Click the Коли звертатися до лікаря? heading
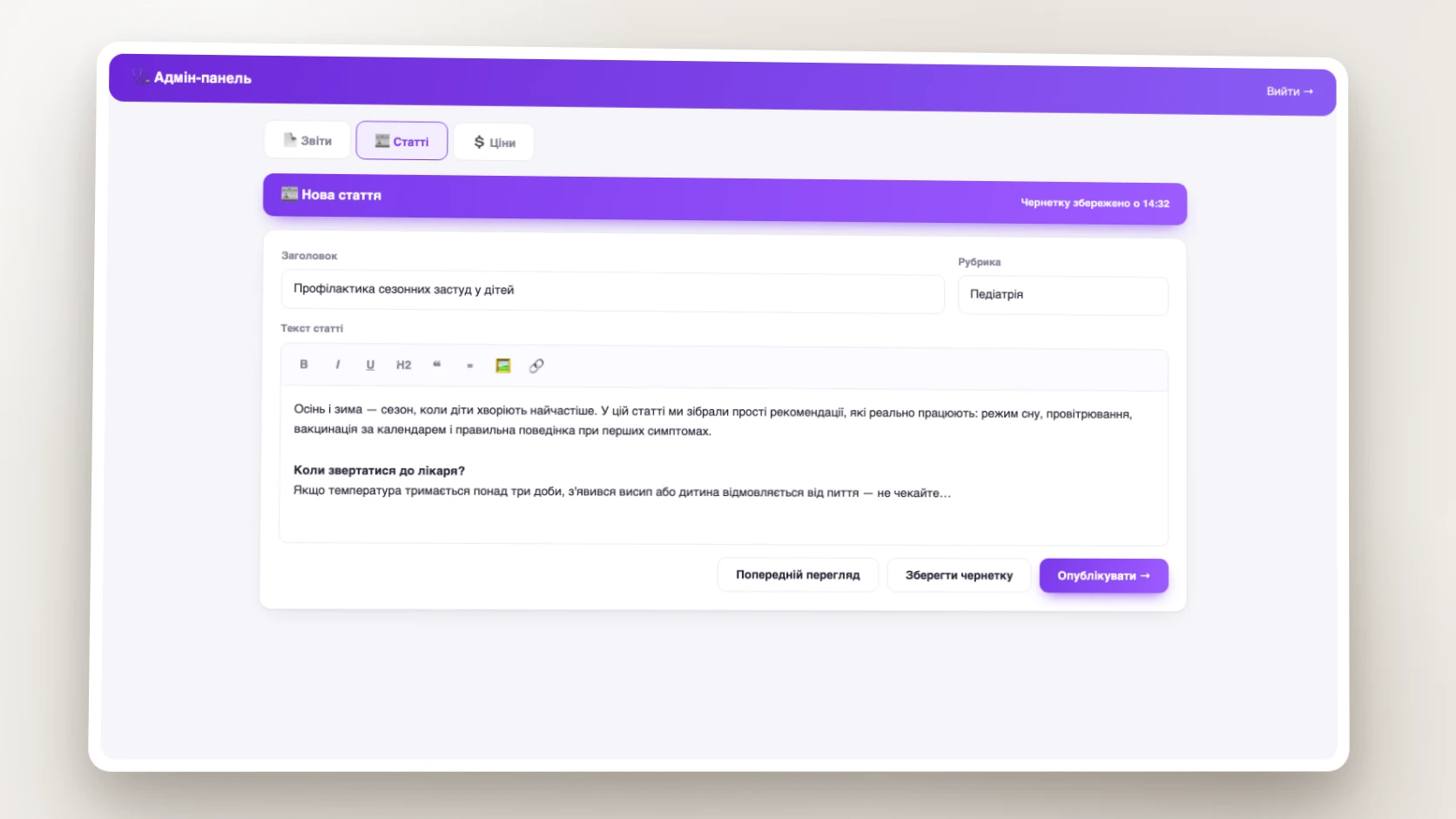1456x819 pixels. click(x=379, y=470)
